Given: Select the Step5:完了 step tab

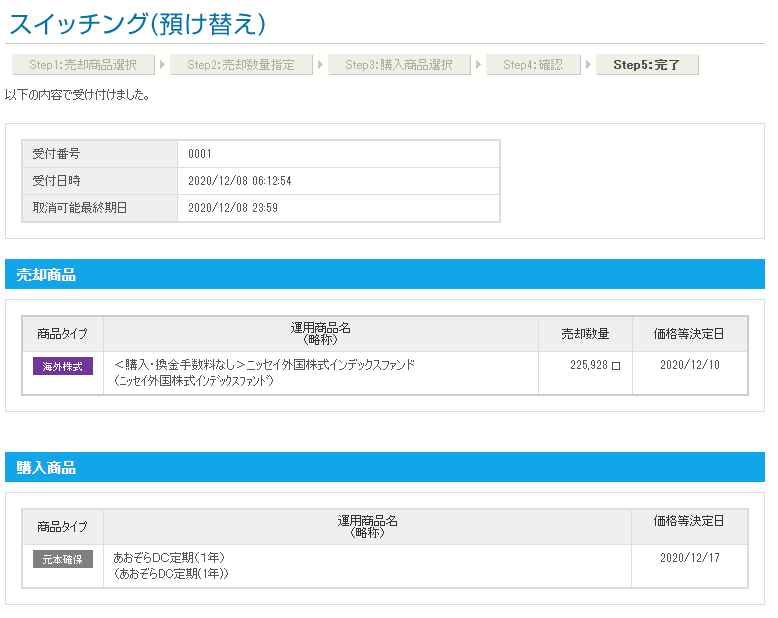Looking at the screenshot, I should click(647, 65).
